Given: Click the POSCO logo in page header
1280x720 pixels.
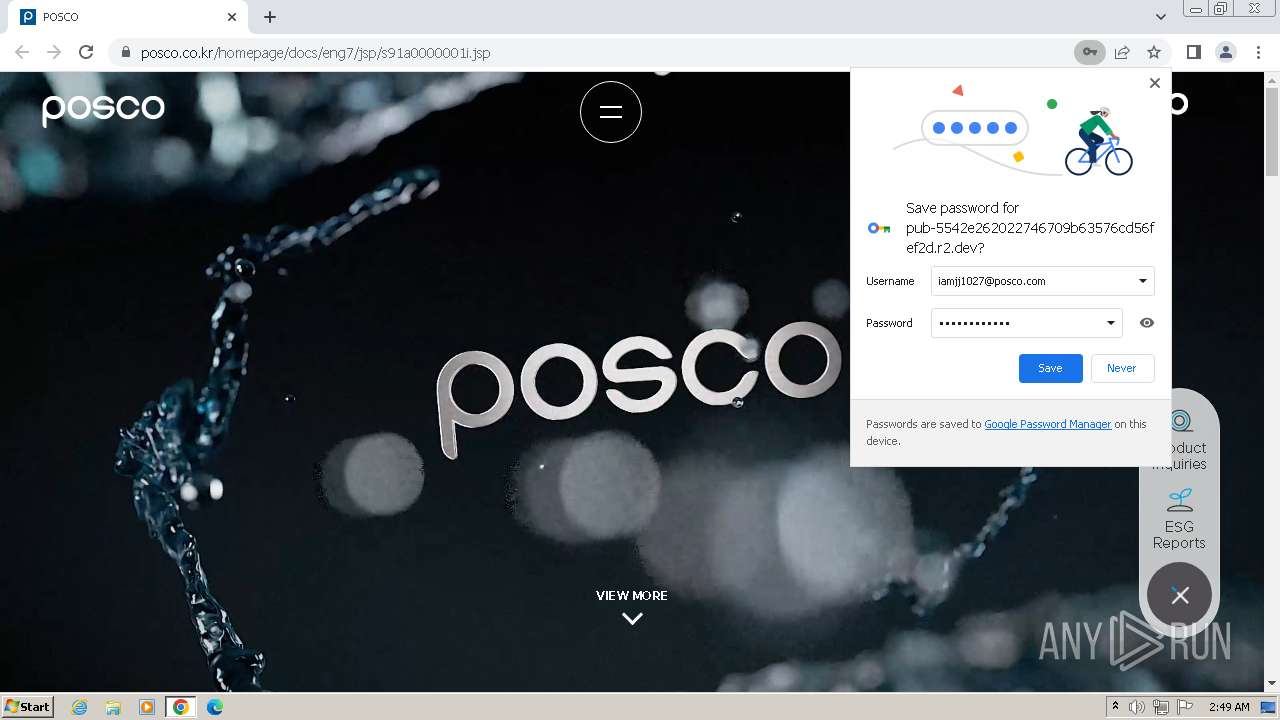Looking at the screenshot, I should [103, 108].
